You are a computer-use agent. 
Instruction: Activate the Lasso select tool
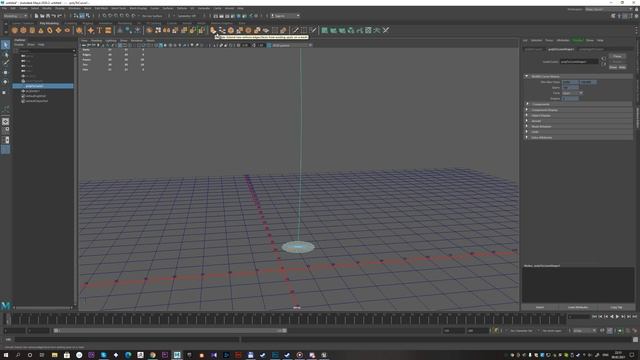click(x=5, y=54)
